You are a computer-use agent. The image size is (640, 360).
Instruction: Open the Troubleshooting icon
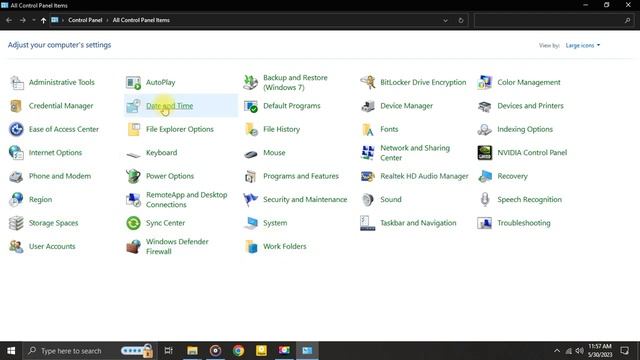tap(485, 223)
